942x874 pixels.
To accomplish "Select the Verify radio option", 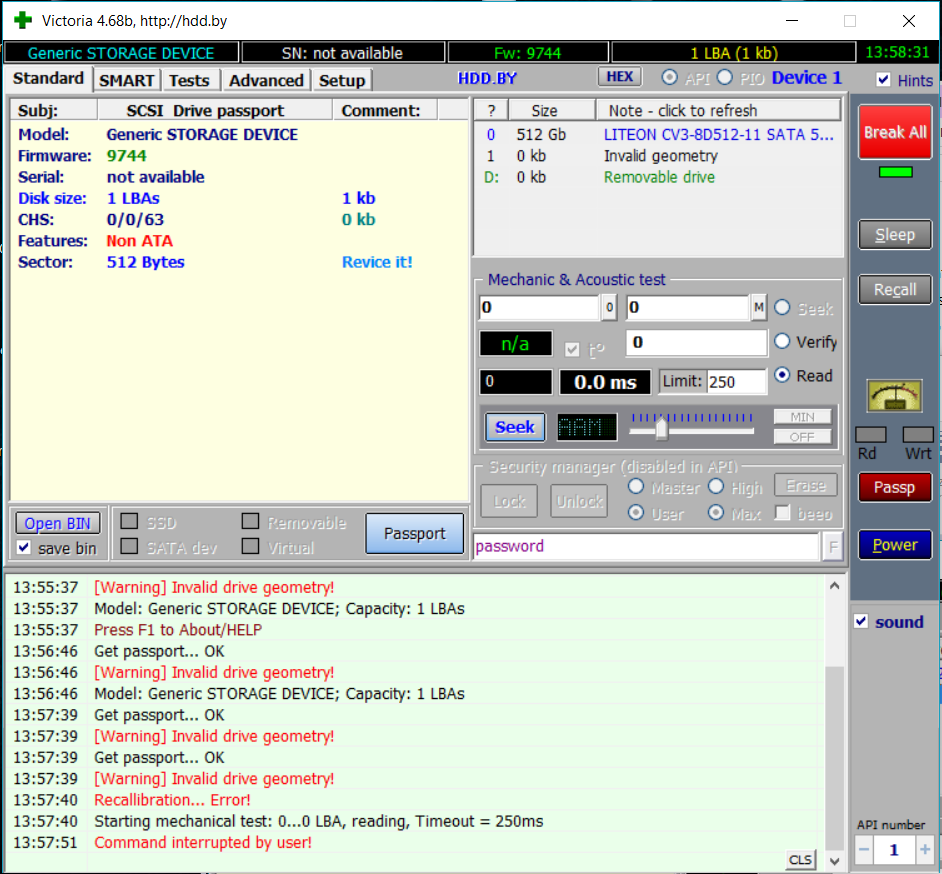I will click(782, 341).
